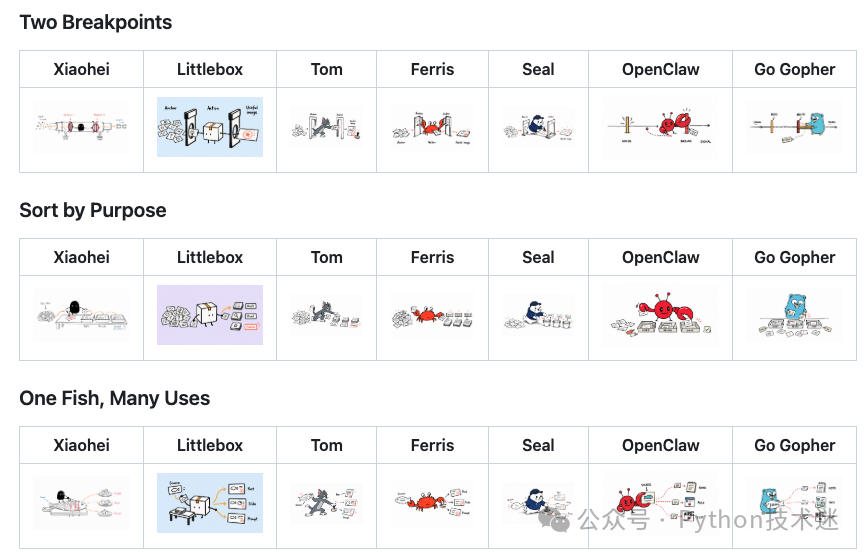This screenshot has height=554, width=866.
Task: Open the Littlebox Two Breakpoints blue image
Action: point(210,127)
